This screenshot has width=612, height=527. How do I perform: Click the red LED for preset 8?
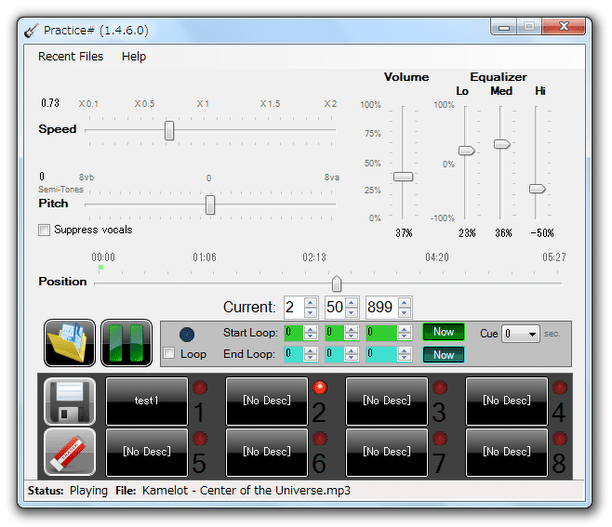(560, 438)
